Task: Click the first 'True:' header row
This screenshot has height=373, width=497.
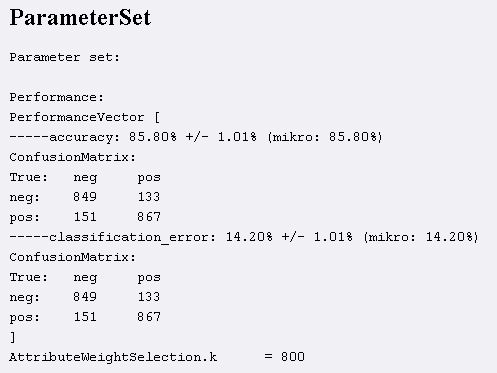Action: click(85, 177)
